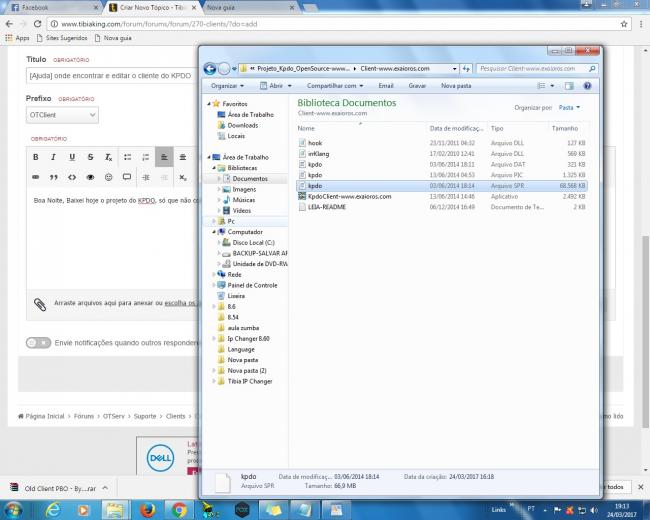650x520 pixels.
Task: Click the Explorer help question-mark icon
Action: click(x=588, y=86)
